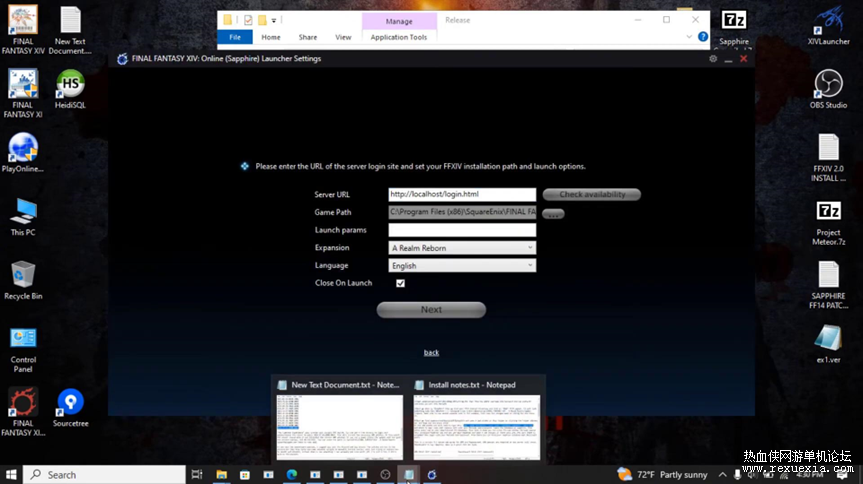Open the File menu in Explorer
The width and height of the screenshot is (863, 484).
[235, 37]
